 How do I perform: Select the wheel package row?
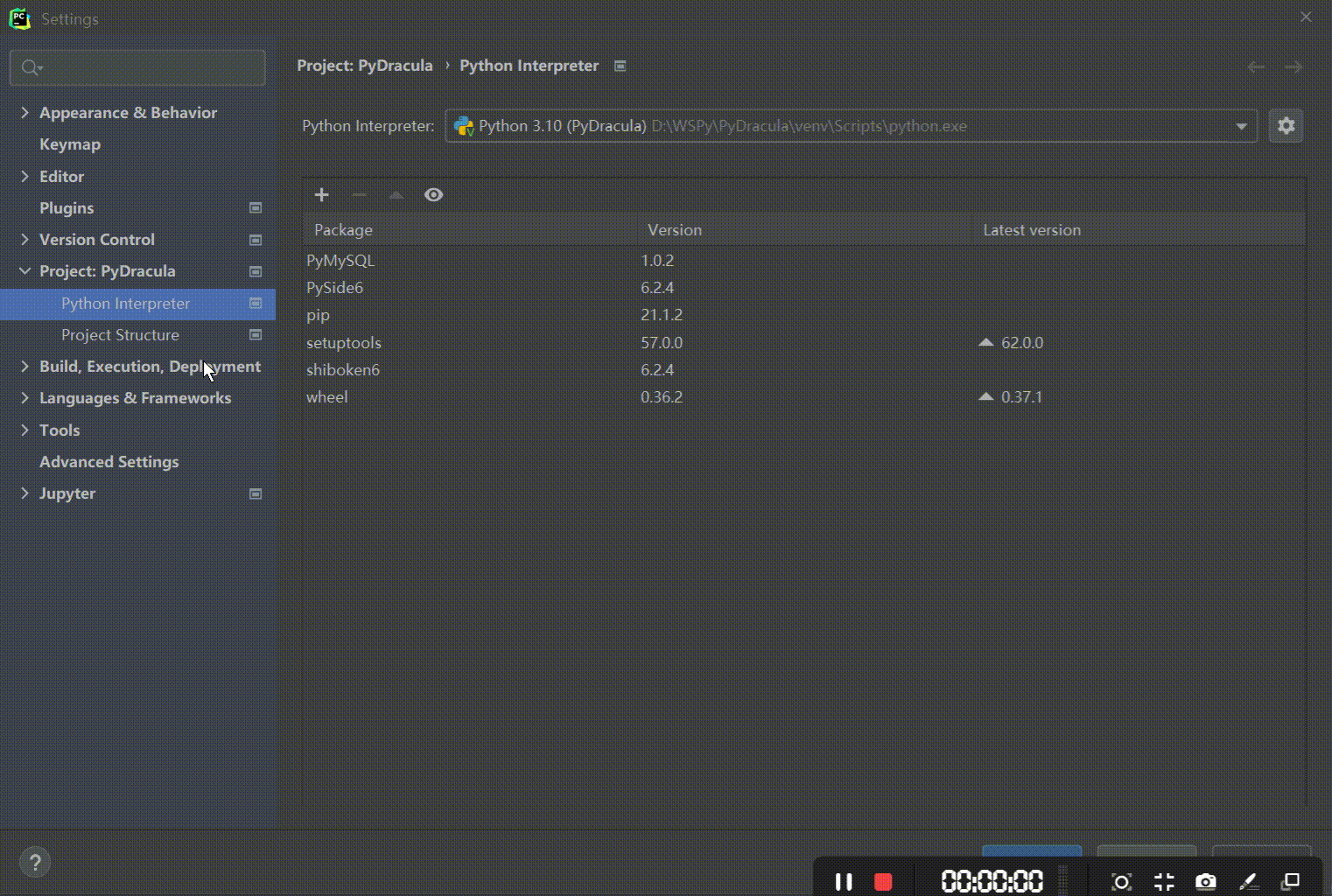coord(804,396)
